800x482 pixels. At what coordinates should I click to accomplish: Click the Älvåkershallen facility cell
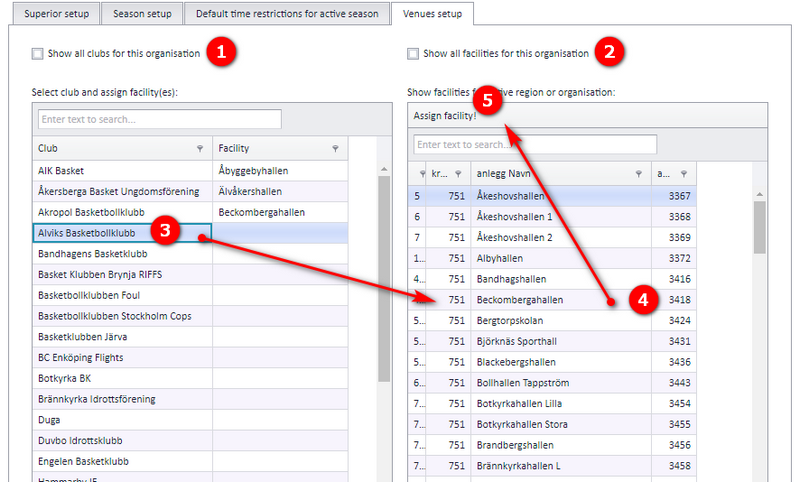280,191
